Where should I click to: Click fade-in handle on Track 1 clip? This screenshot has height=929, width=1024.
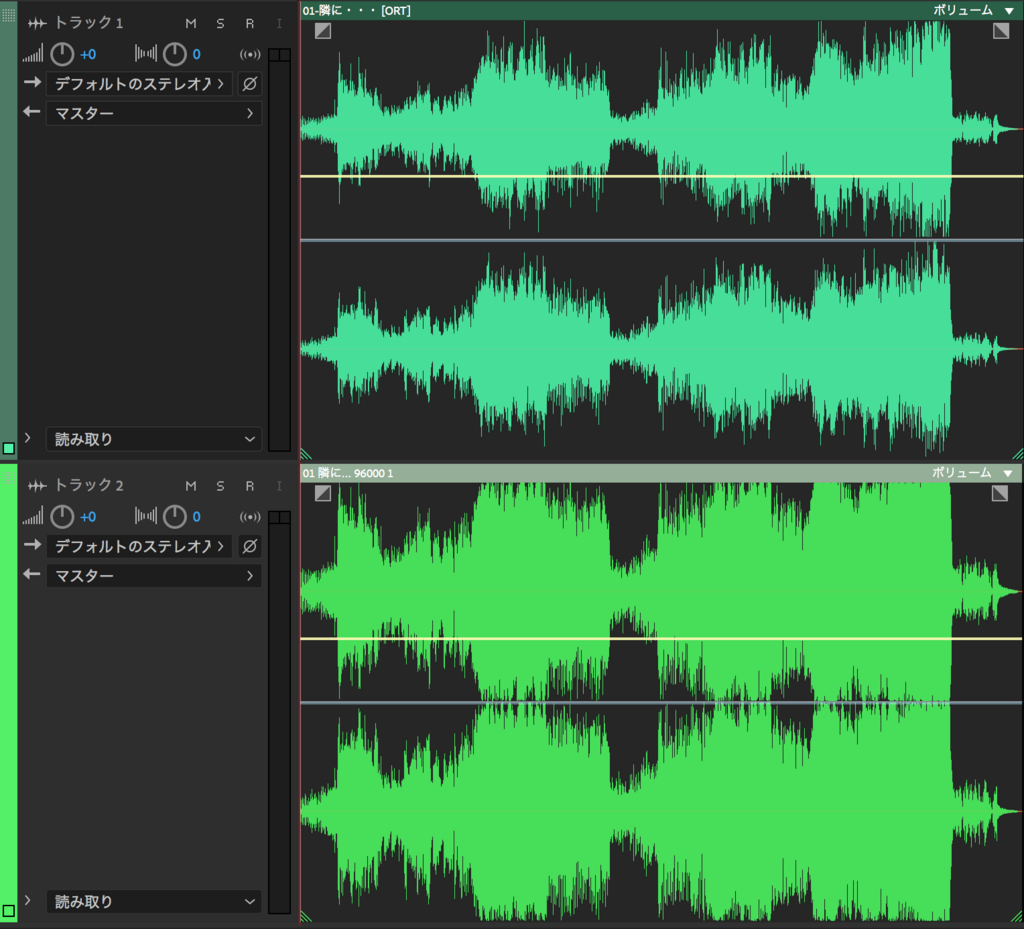(x=323, y=31)
